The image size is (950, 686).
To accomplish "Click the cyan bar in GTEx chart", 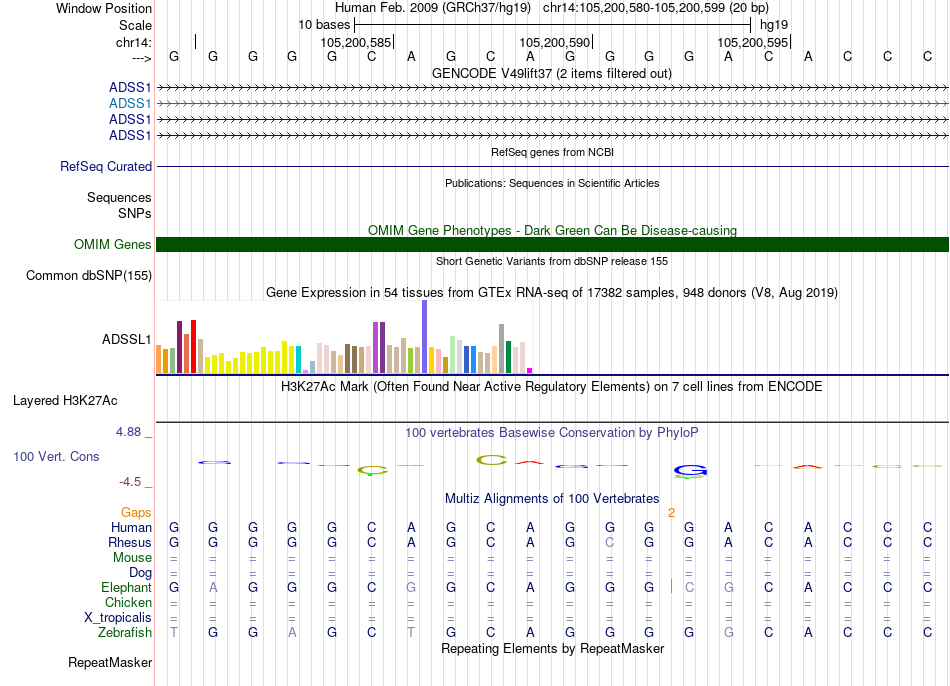I will [x=298, y=358].
